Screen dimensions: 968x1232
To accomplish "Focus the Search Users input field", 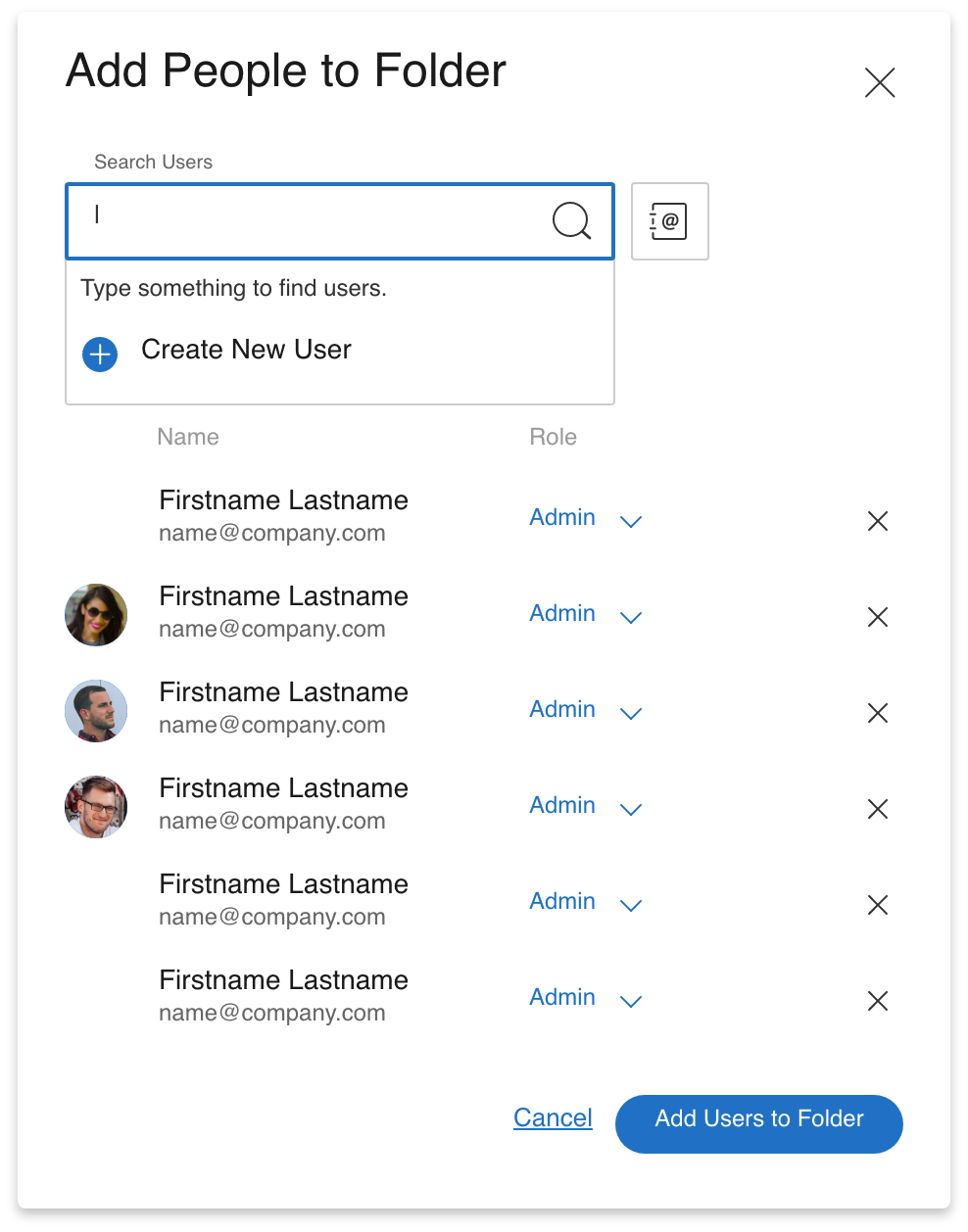I will tap(314, 221).
